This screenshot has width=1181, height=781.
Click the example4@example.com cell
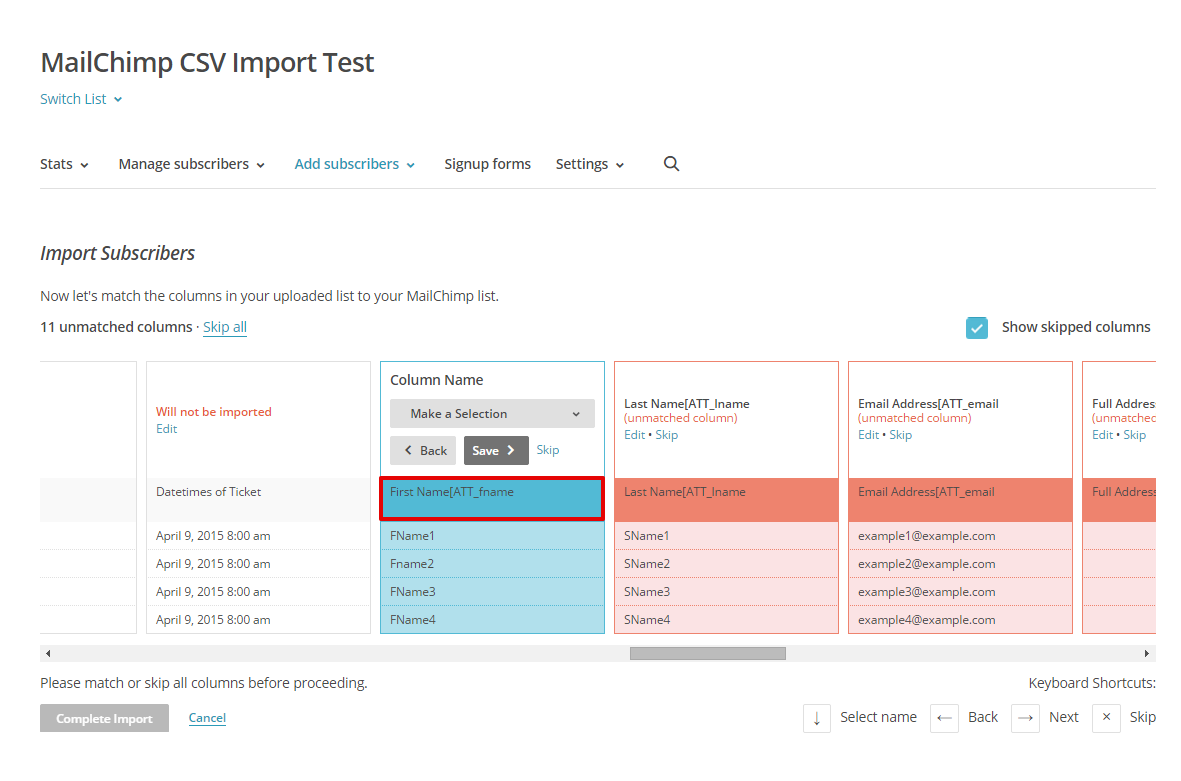click(960, 619)
